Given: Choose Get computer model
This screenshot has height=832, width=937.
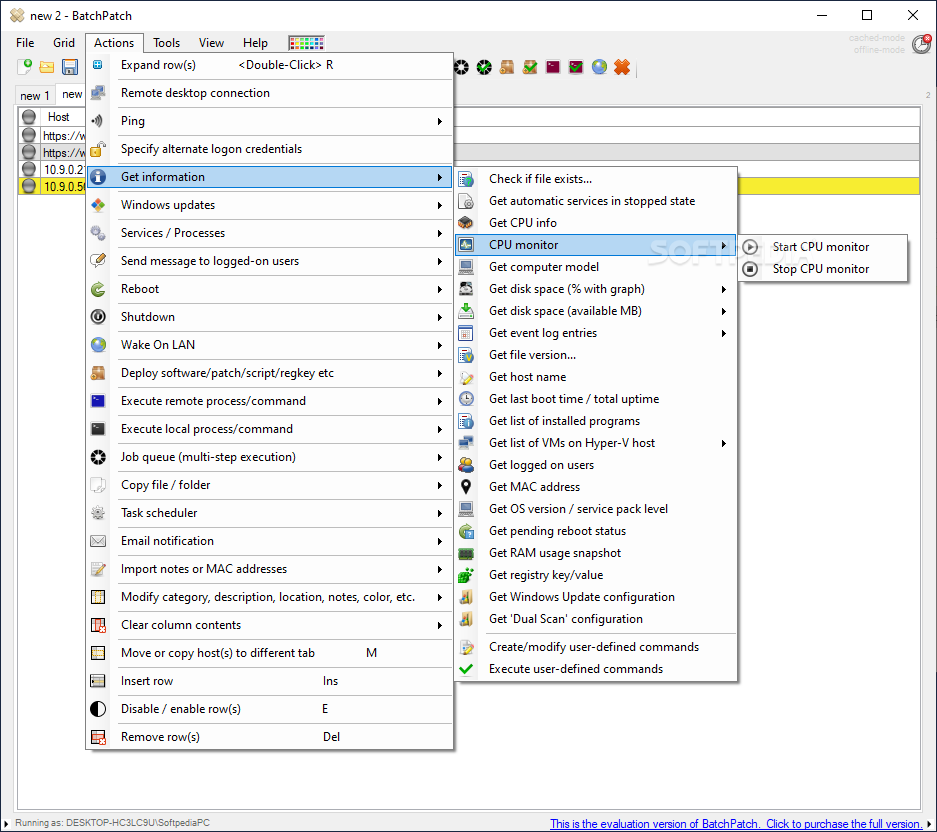Looking at the screenshot, I should [596, 267].
